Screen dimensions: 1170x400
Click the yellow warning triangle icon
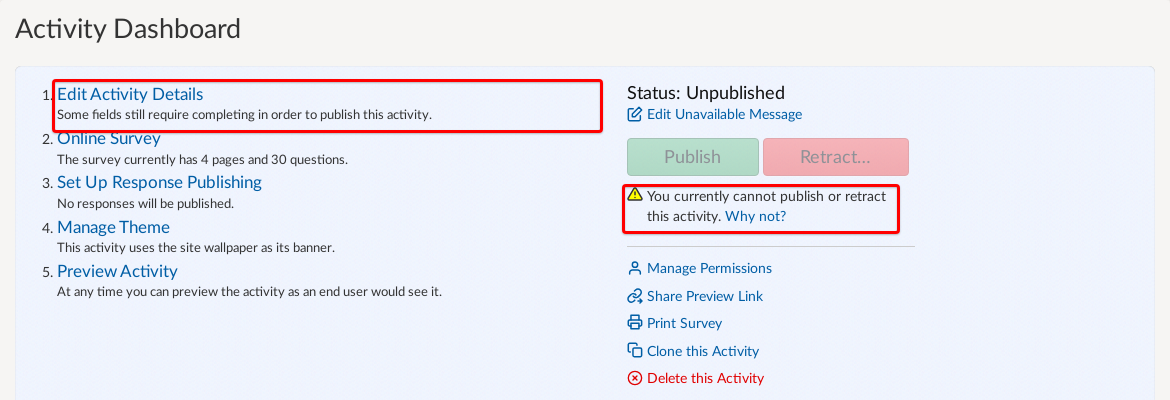tap(634, 195)
